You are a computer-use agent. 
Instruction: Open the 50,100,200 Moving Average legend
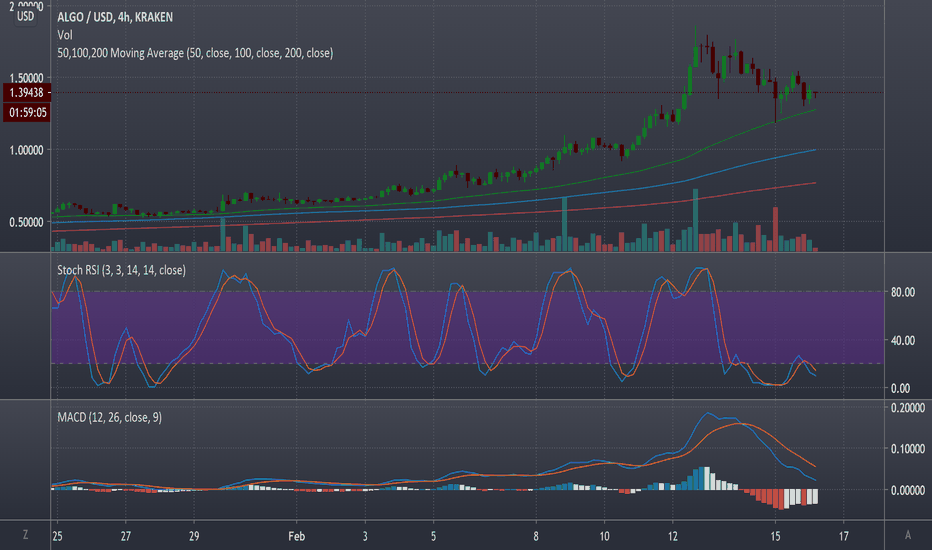click(x=195, y=53)
